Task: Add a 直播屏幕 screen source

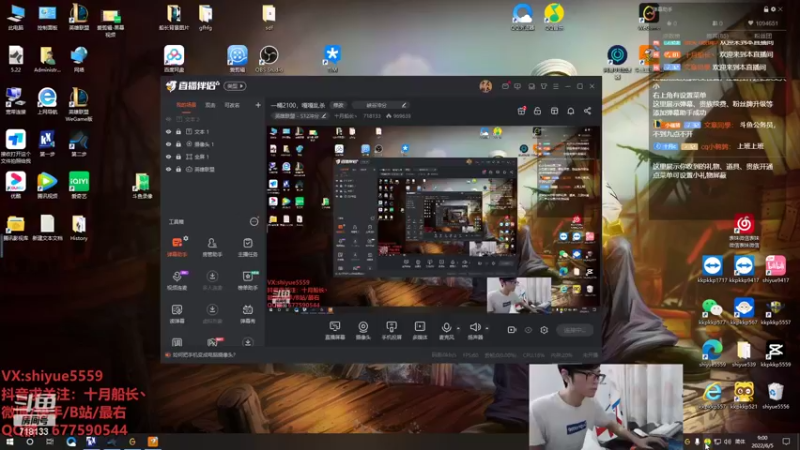Action: [335, 330]
